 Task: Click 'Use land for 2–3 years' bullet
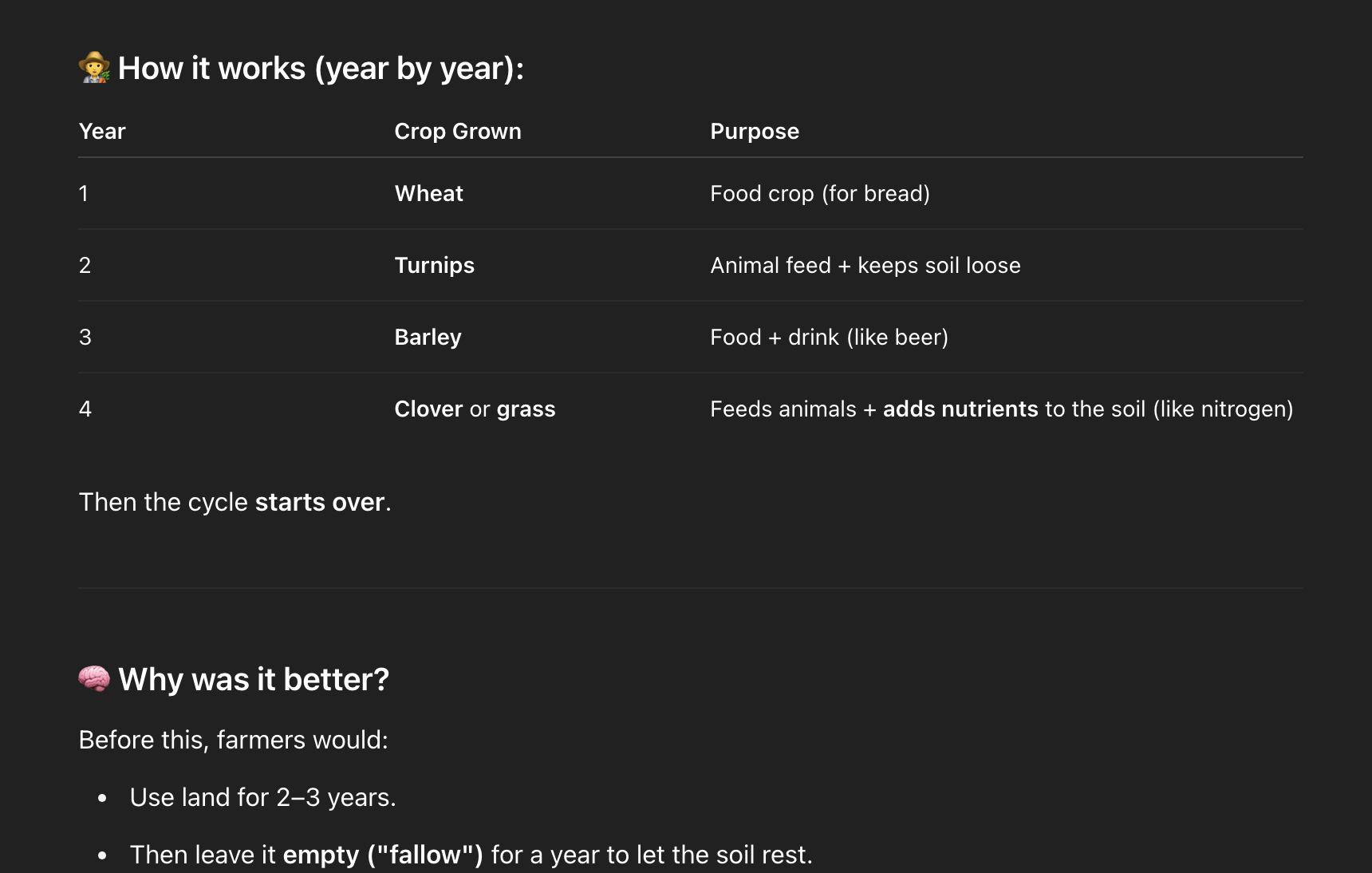(x=263, y=797)
